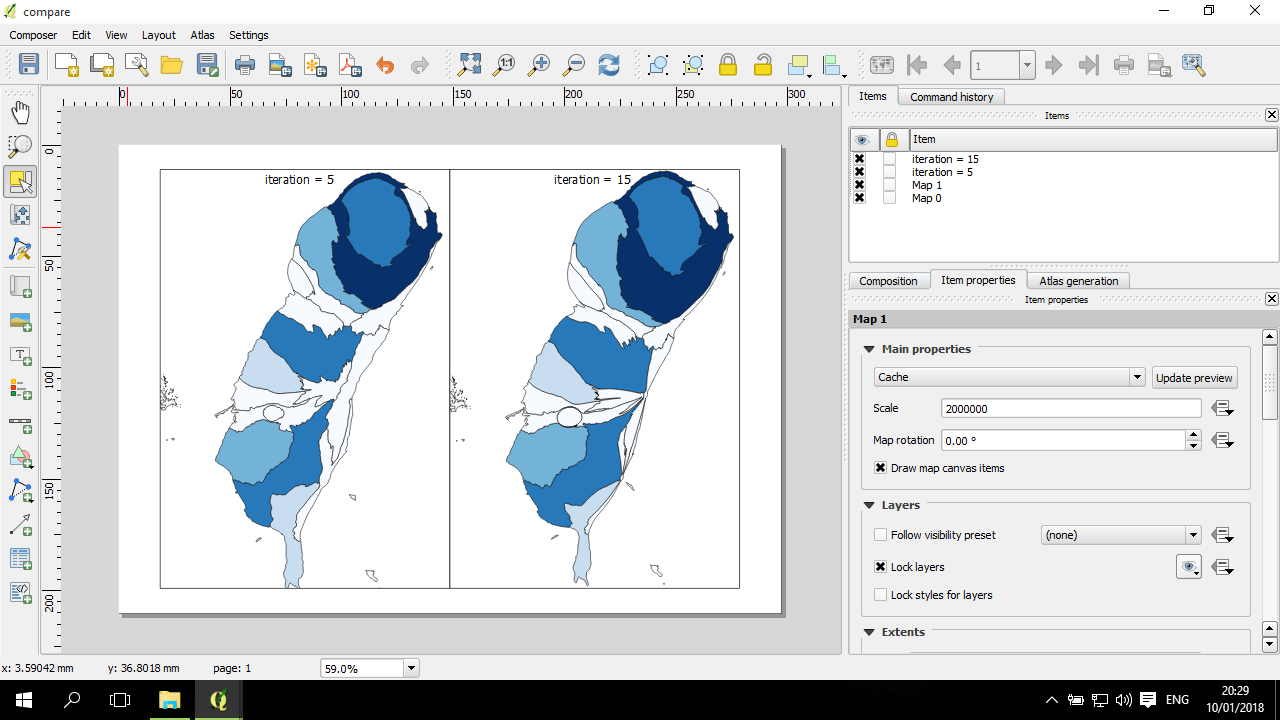Open the Atlas menu

coord(202,35)
